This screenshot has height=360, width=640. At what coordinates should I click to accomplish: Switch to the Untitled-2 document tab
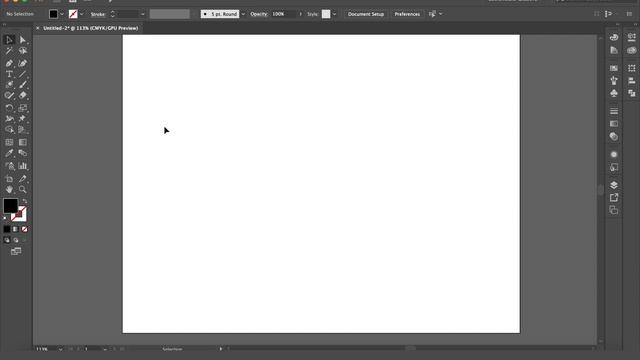pos(91,28)
